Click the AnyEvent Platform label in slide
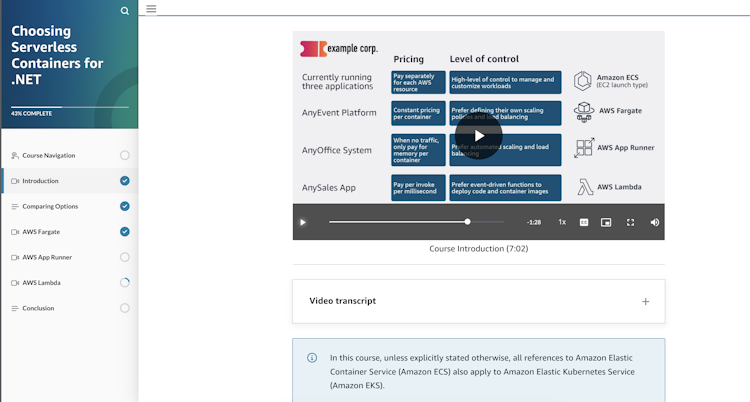 point(339,113)
